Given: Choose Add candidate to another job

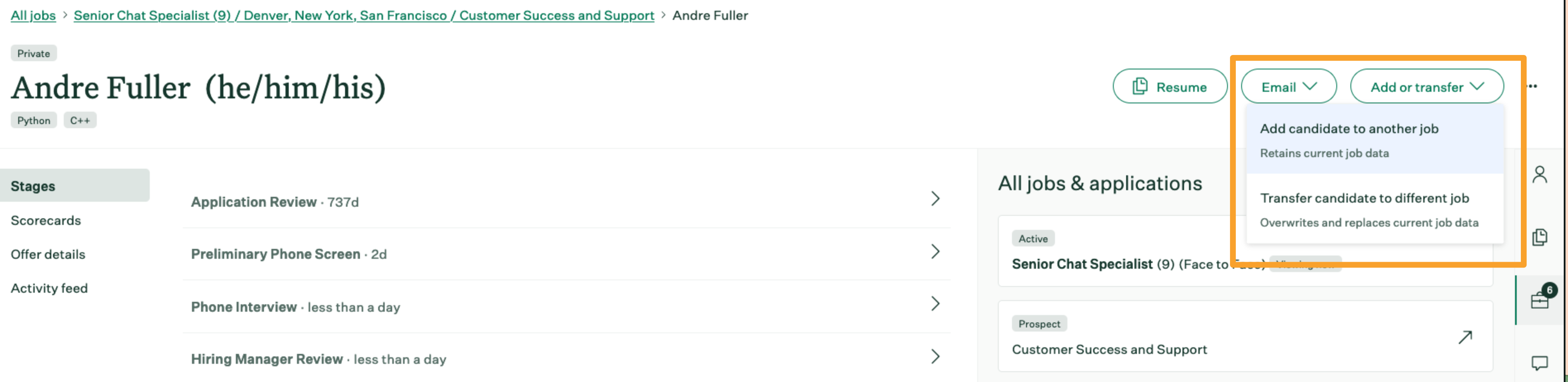Looking at the screenshot, I should click(1374, 140).
